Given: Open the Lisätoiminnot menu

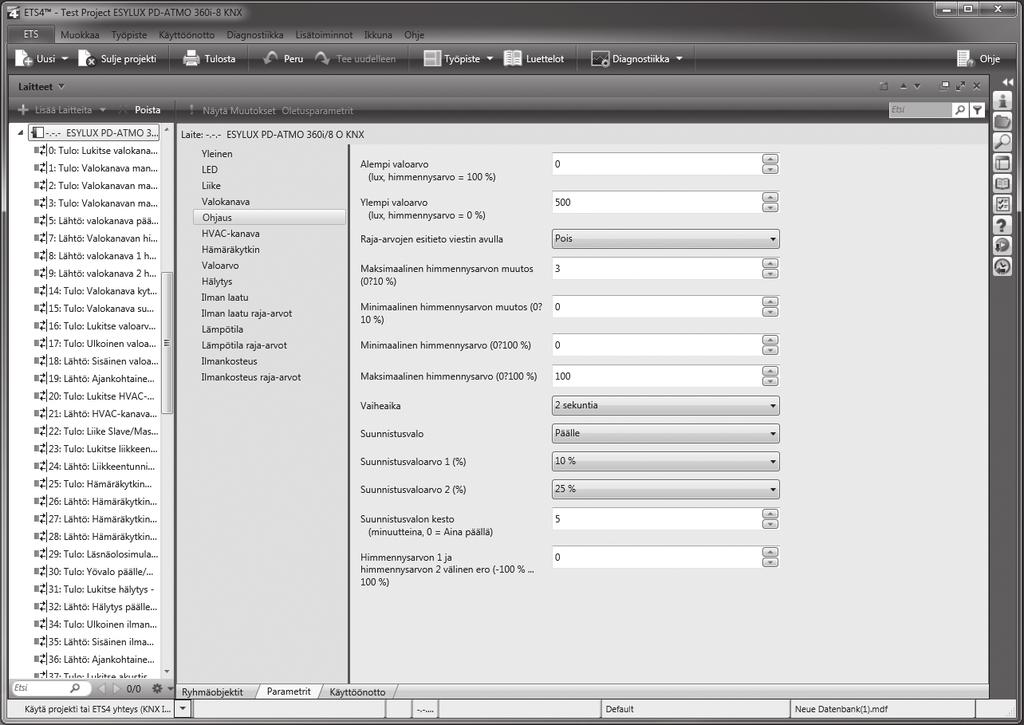Looking at the screenshot, I should tap(324, 35).
